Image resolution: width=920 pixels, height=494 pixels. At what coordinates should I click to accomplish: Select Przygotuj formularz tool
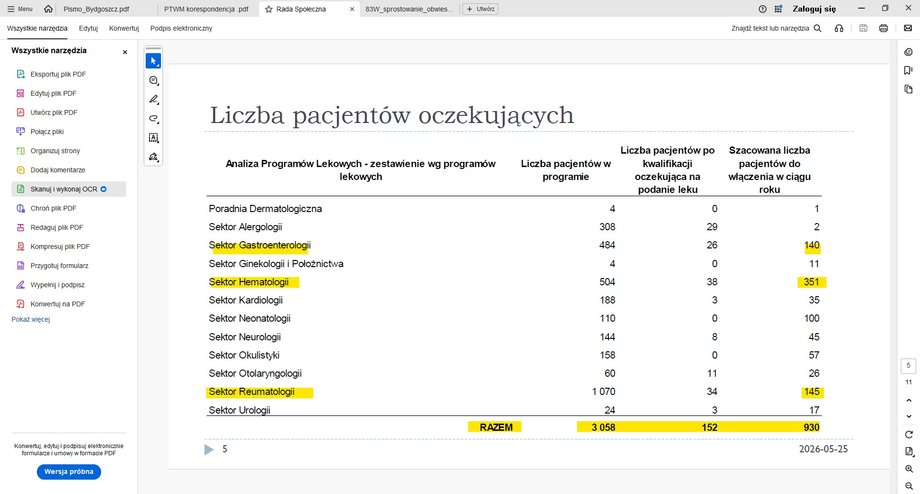(x=69, y=266)
